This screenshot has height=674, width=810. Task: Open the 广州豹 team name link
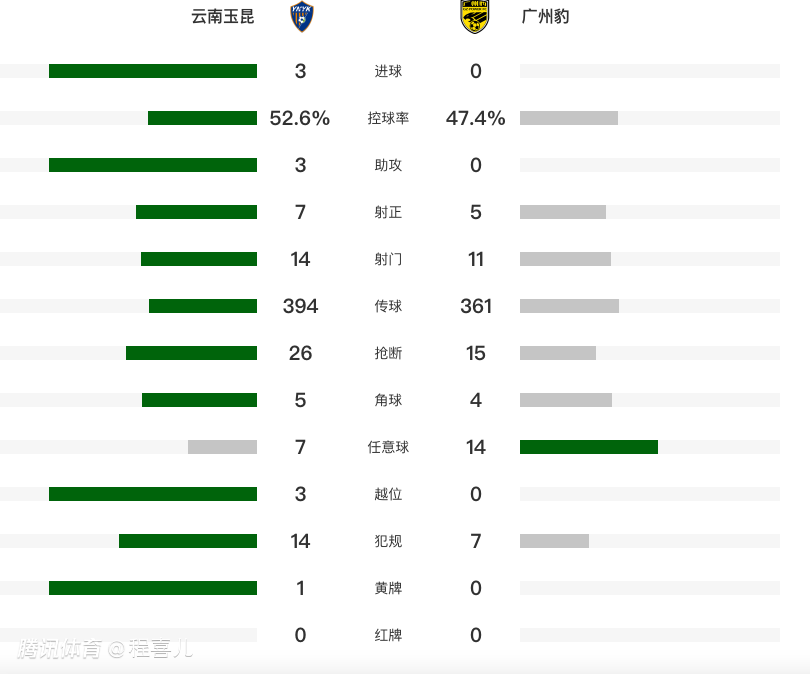pyautogui.click(x=546, y=17)
